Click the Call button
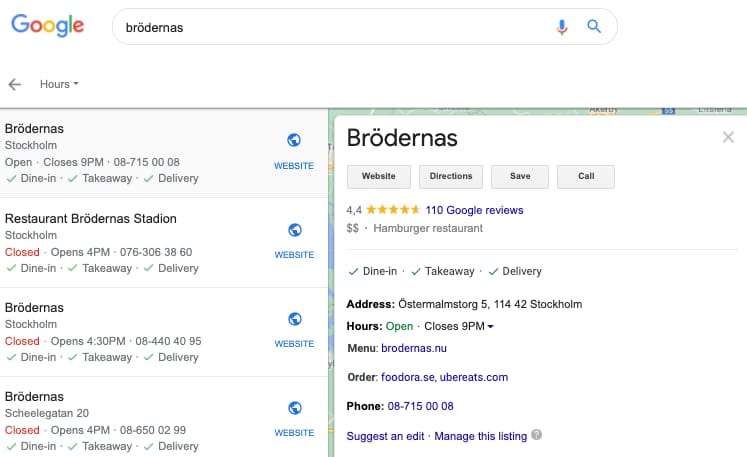 586,176
